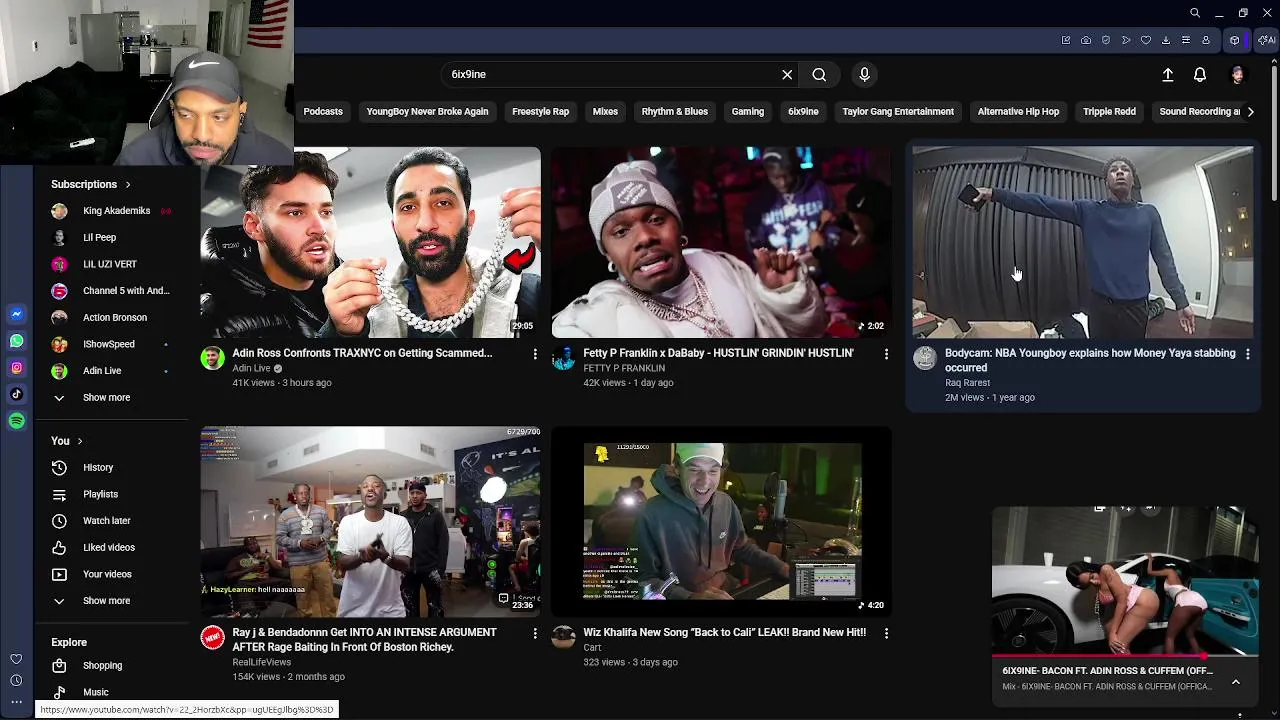
Task: Open the Raq Rarest channel link
Action: [x=967, y=383]
